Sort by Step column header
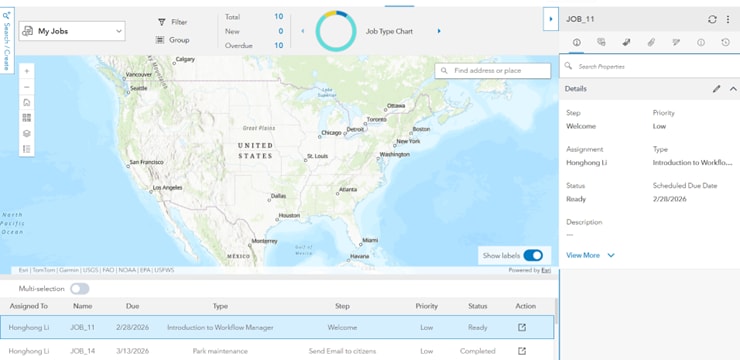This screenshot has width=740, height=360. pos(342,306)
